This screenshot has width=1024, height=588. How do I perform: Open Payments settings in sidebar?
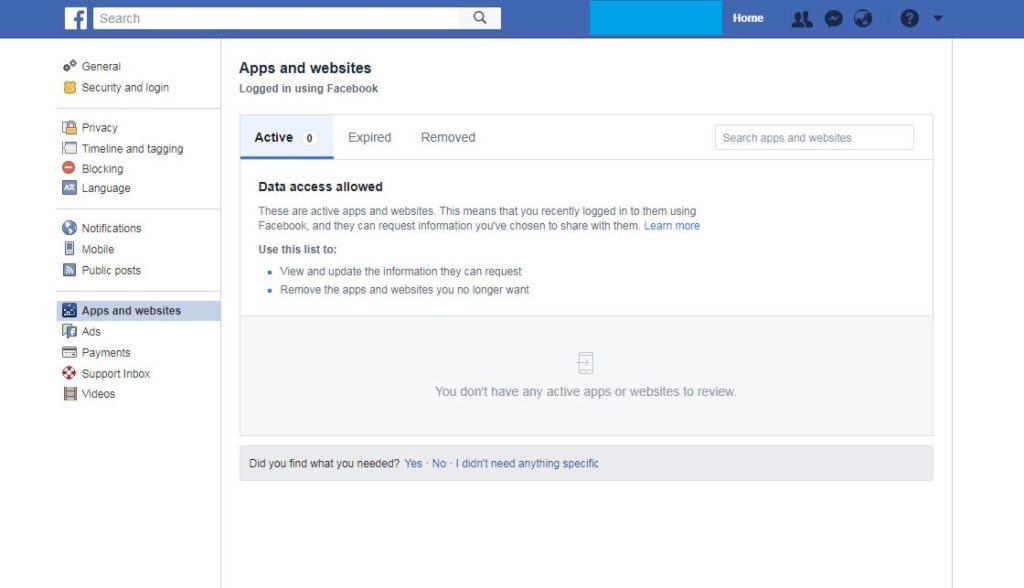pyautogui.click(x=106, y=353)
